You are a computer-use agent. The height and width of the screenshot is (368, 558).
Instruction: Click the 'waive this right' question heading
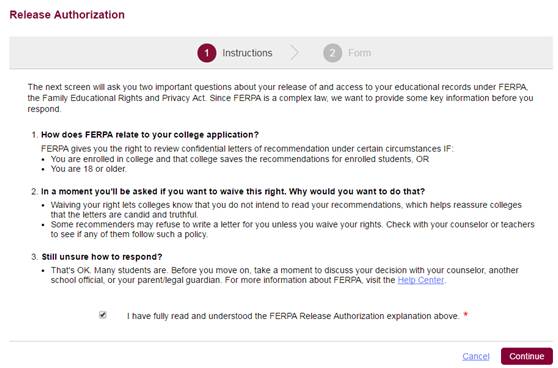coord(233,191)
